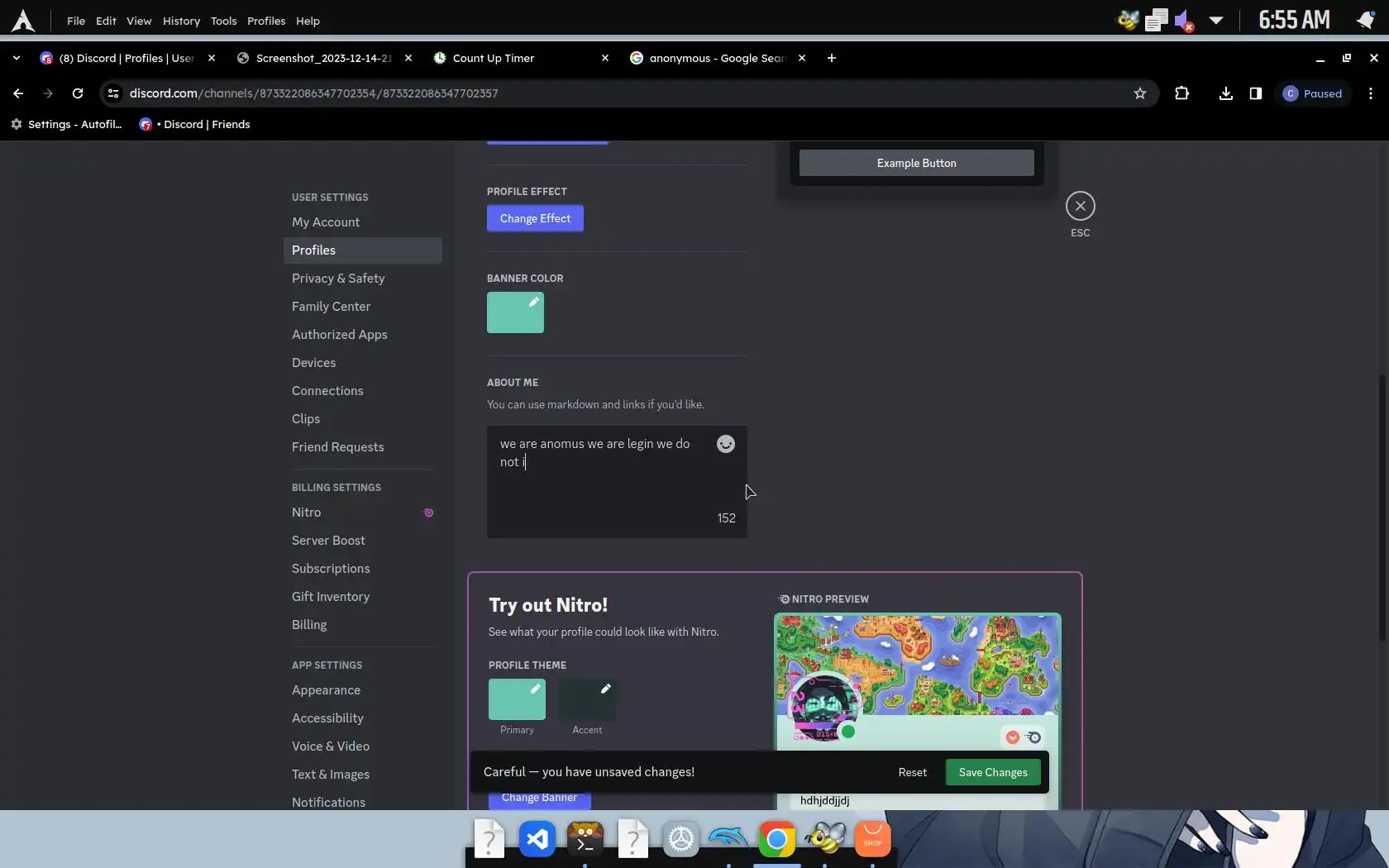Open the History menu
The height and width of the screenshot is (868, 1389).
(x=181, y=21)
